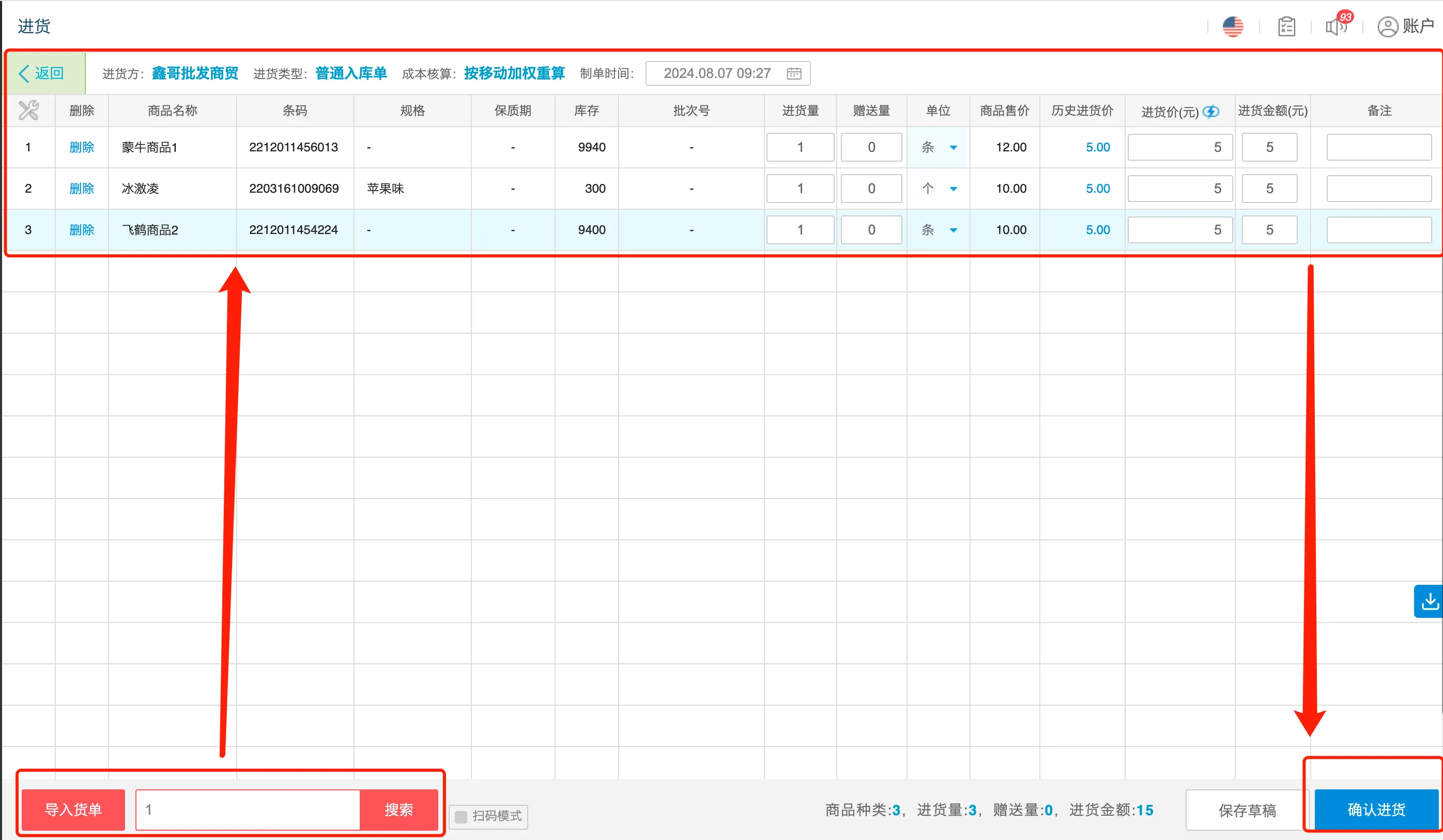1443x840 pixels.
Task: Click the refresh icon next to 进货价(元)
Action: 1210,112
